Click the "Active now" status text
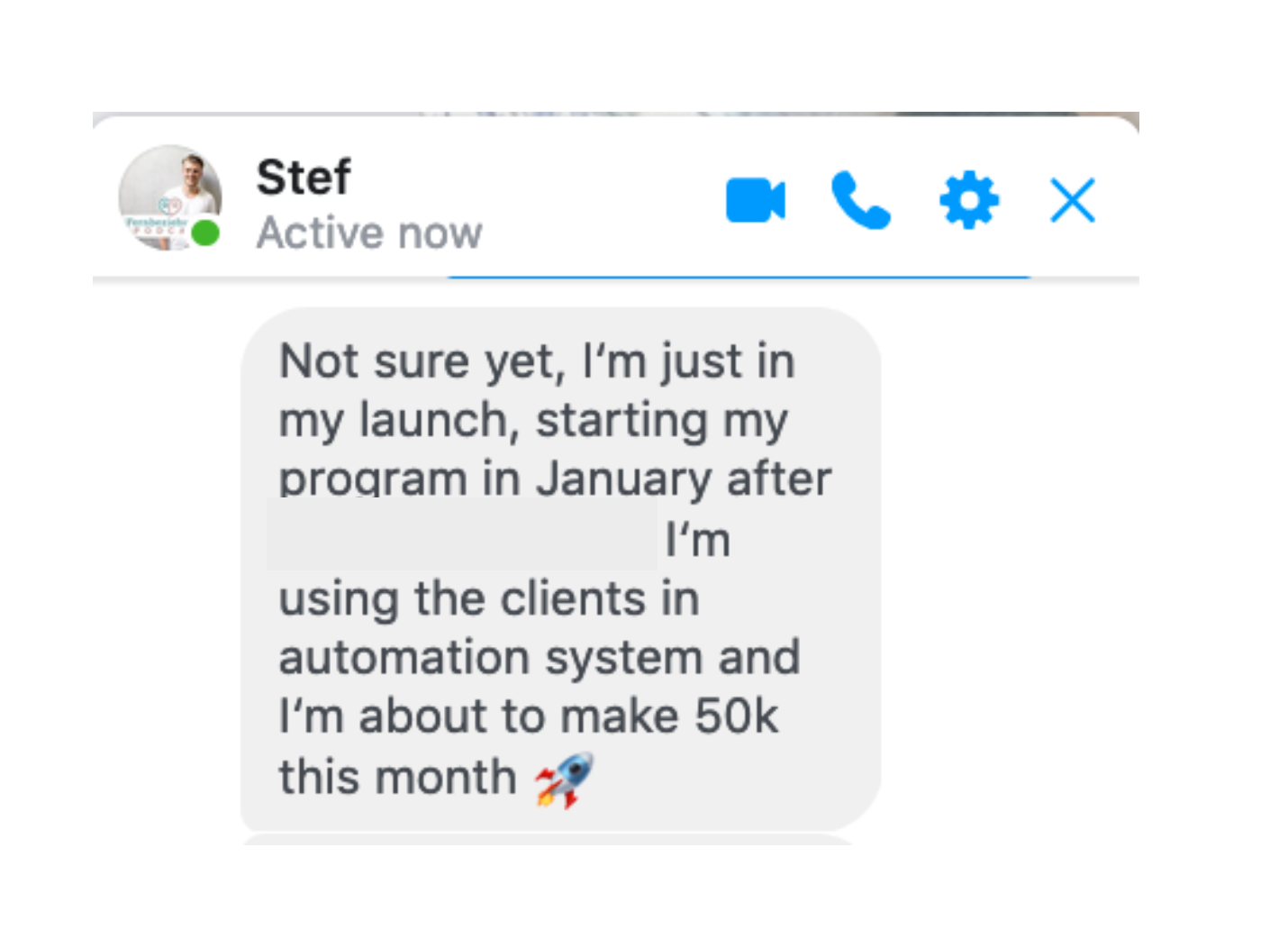The height and width of the screenshot is (948, 1288). (x=369, y=233)
